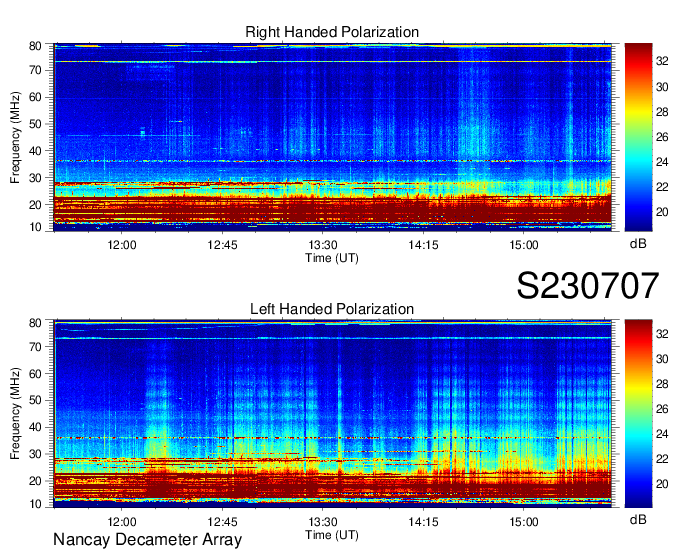Click the 22 dB label on Left Handed colorbar
680x552 pixels.
coord(662,459)
